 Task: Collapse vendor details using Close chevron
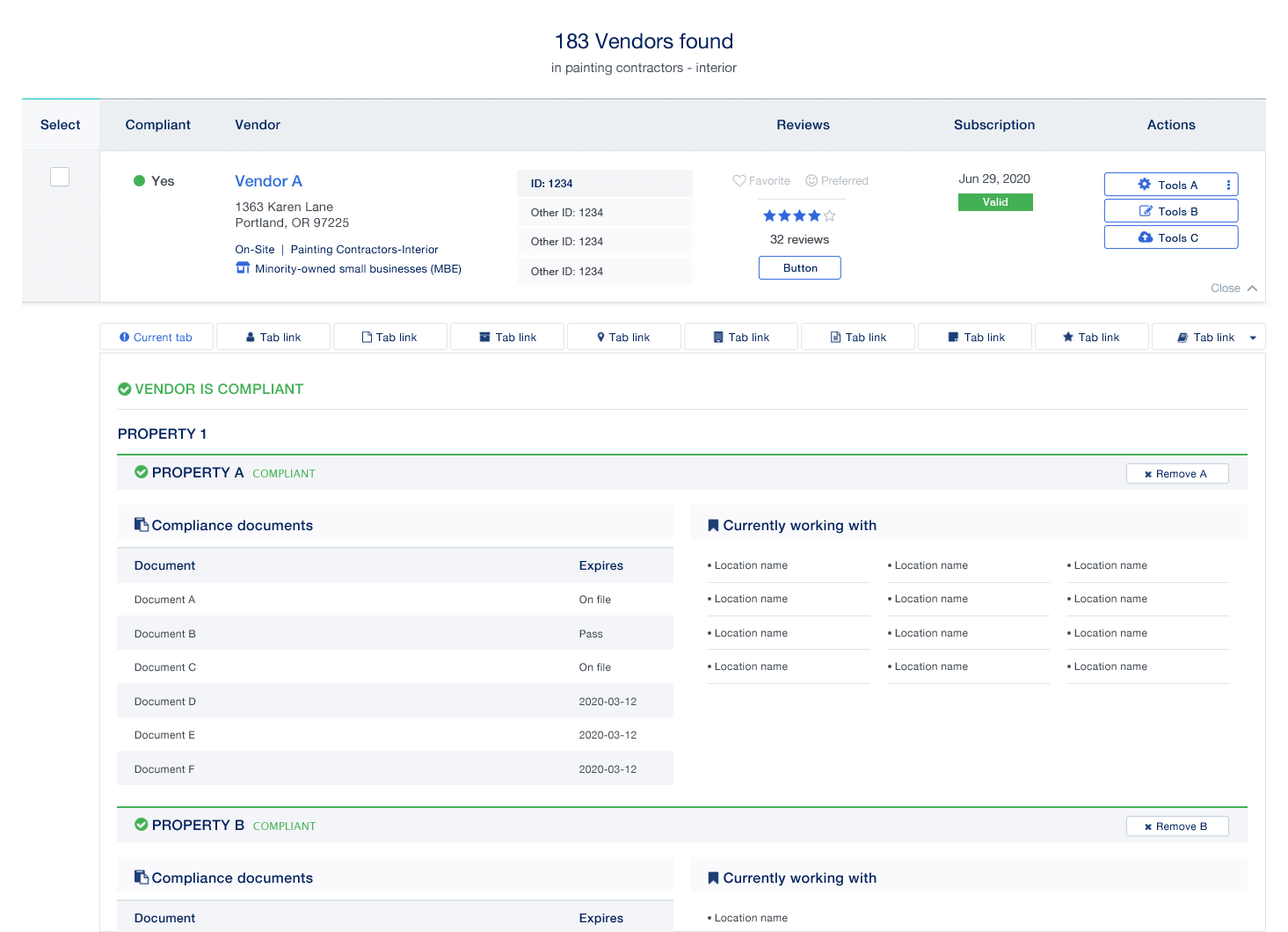(1251, 288)
